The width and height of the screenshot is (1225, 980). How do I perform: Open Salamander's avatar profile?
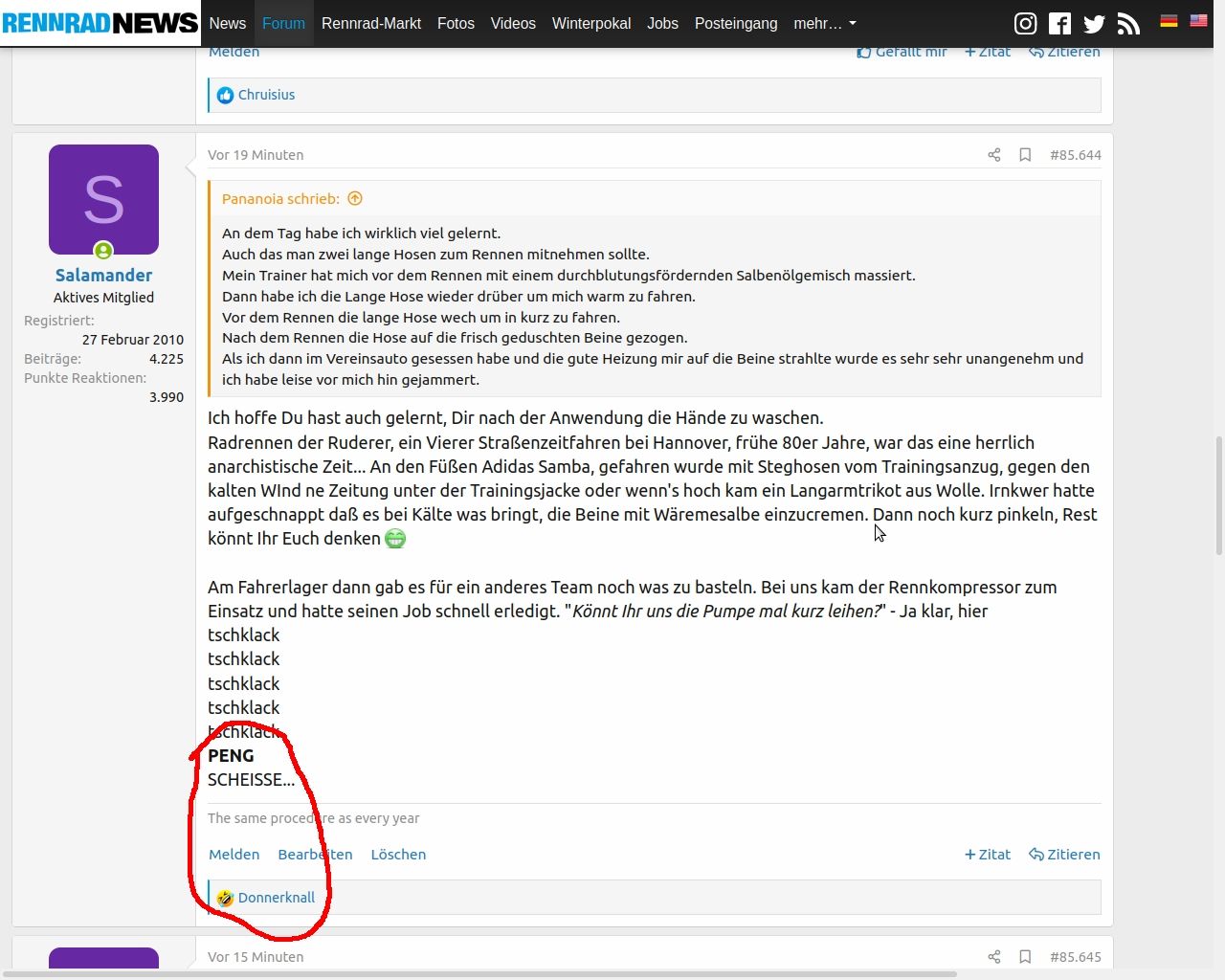[103, 199]
